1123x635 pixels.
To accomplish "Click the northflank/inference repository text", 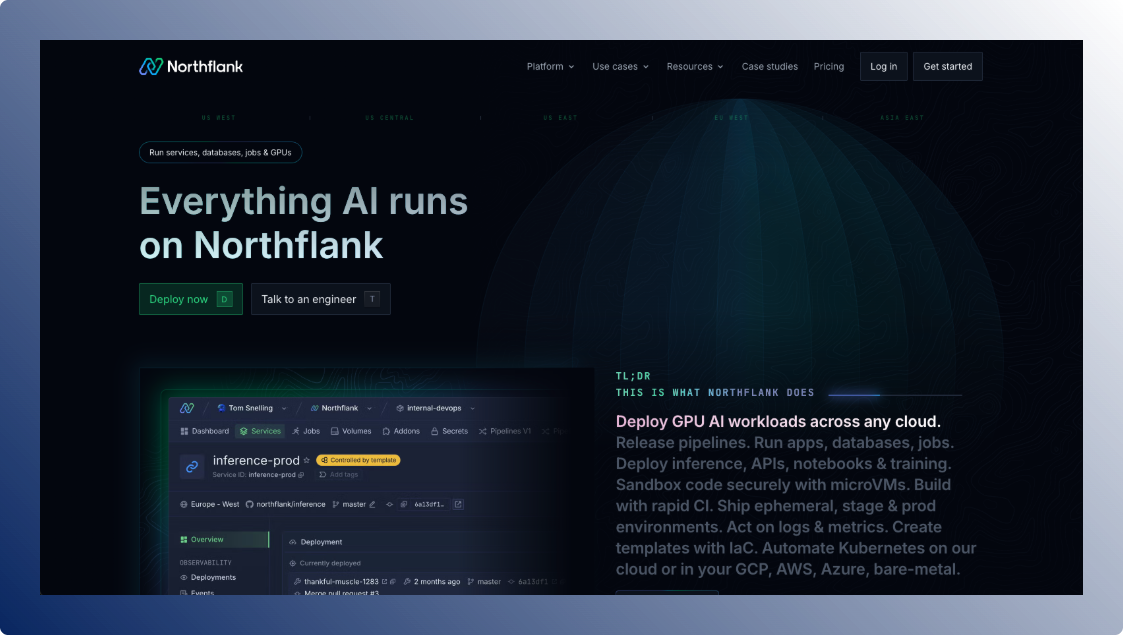I will 291,505.
